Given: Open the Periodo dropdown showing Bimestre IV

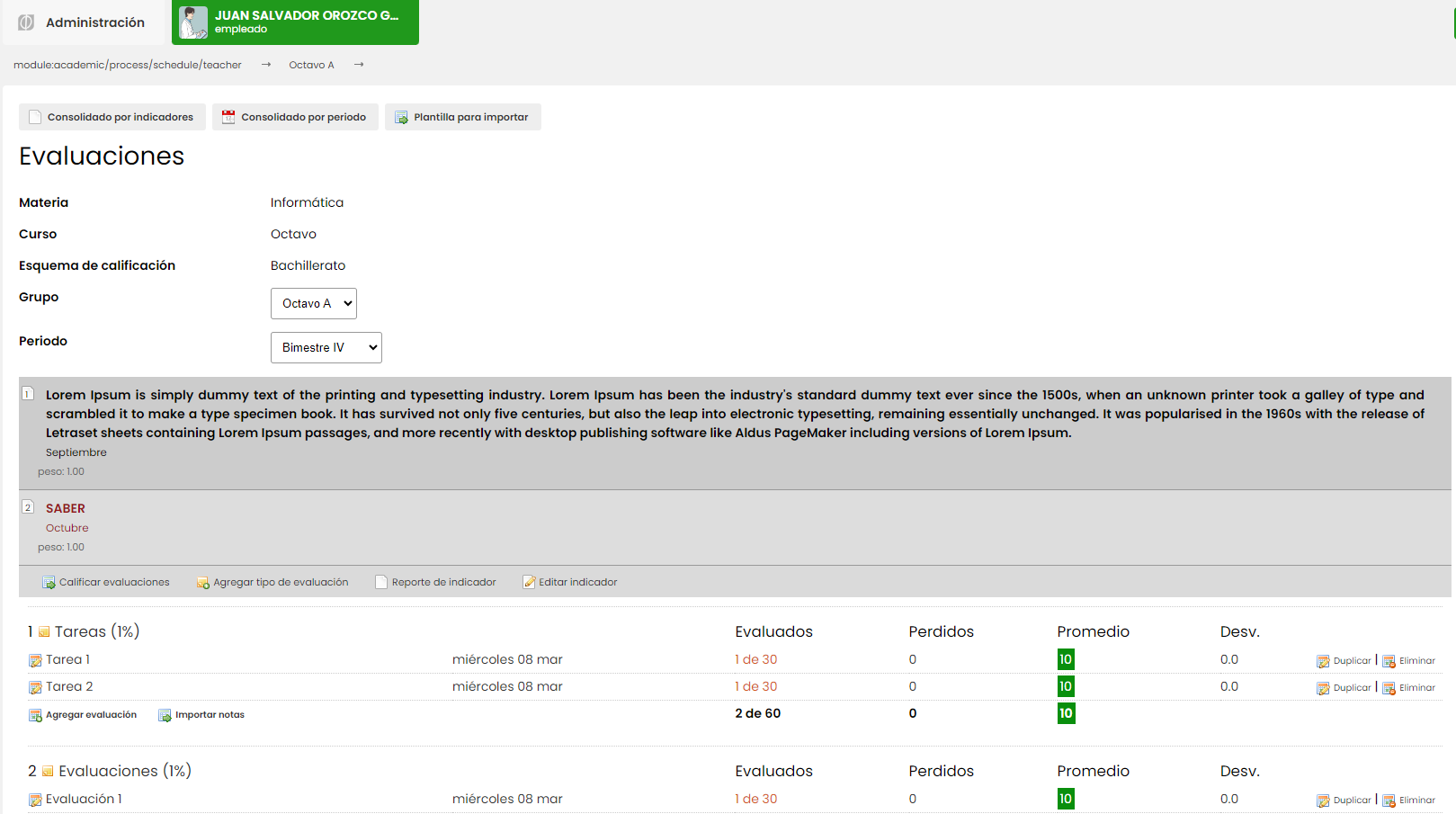Looking at the screenshot, I should tap(326, 347).
